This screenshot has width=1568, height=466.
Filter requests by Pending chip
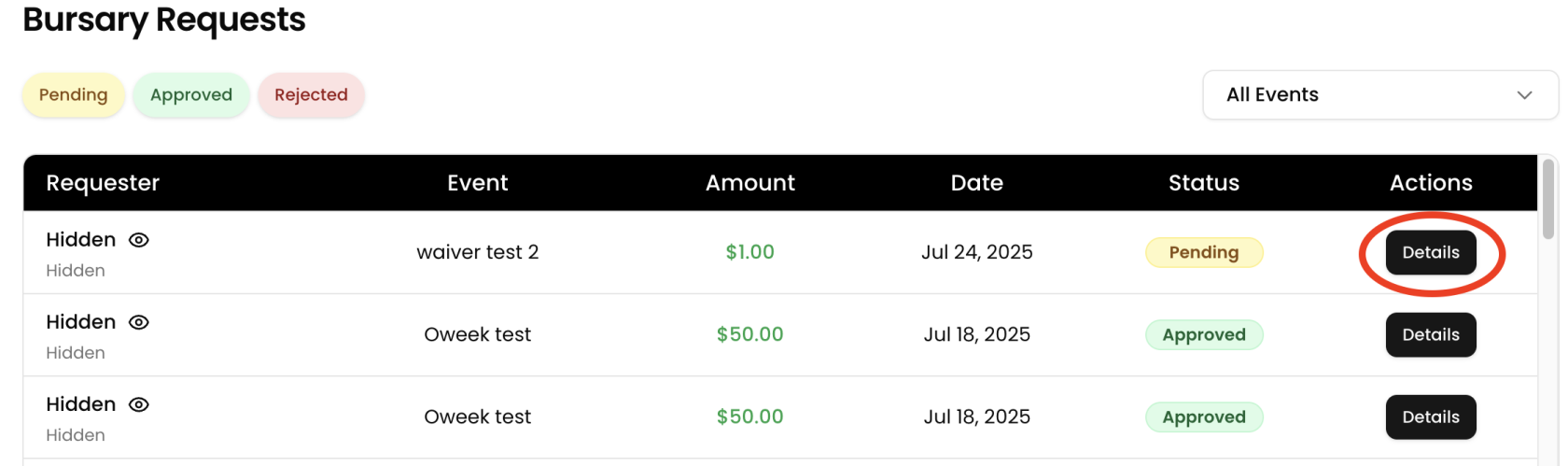(74, 95)
